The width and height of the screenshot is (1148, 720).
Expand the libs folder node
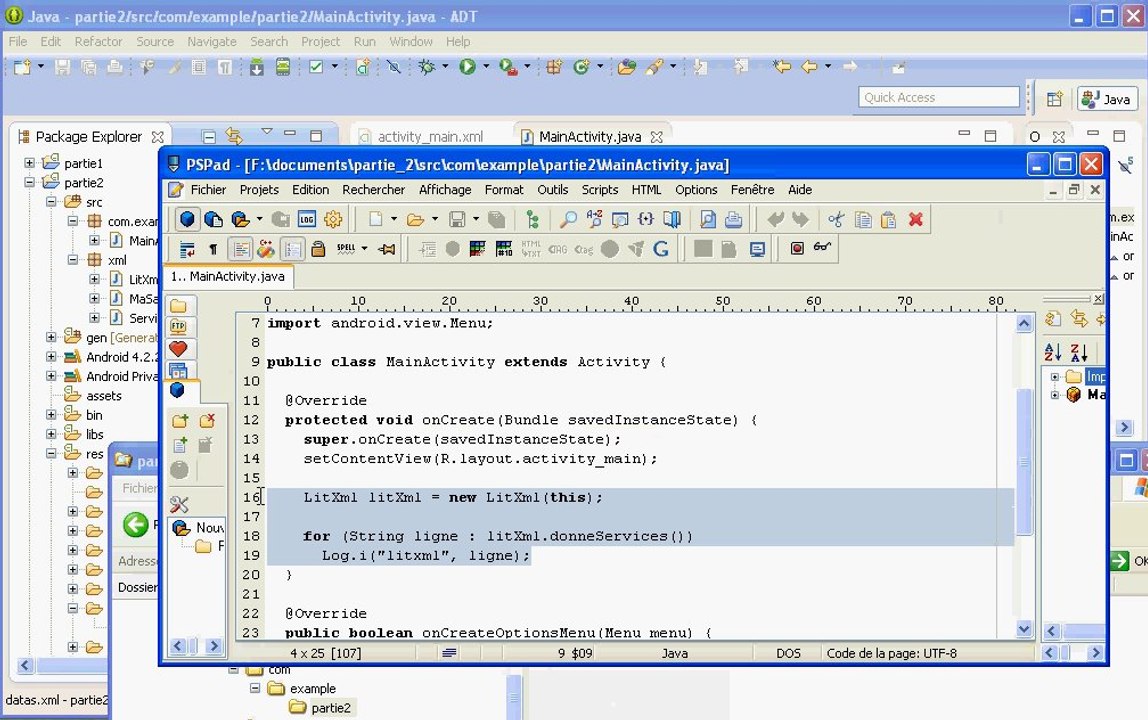(51, 434)
